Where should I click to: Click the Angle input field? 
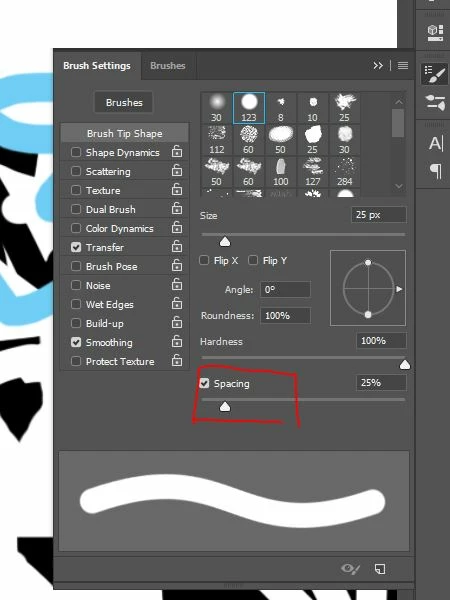[x=285, y=289]
